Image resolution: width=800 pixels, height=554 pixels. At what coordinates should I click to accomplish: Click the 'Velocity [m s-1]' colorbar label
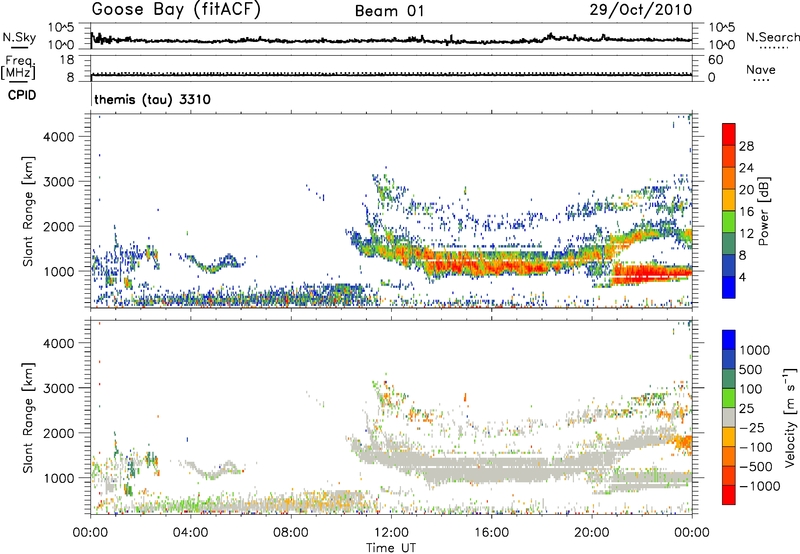click(790, 417)
